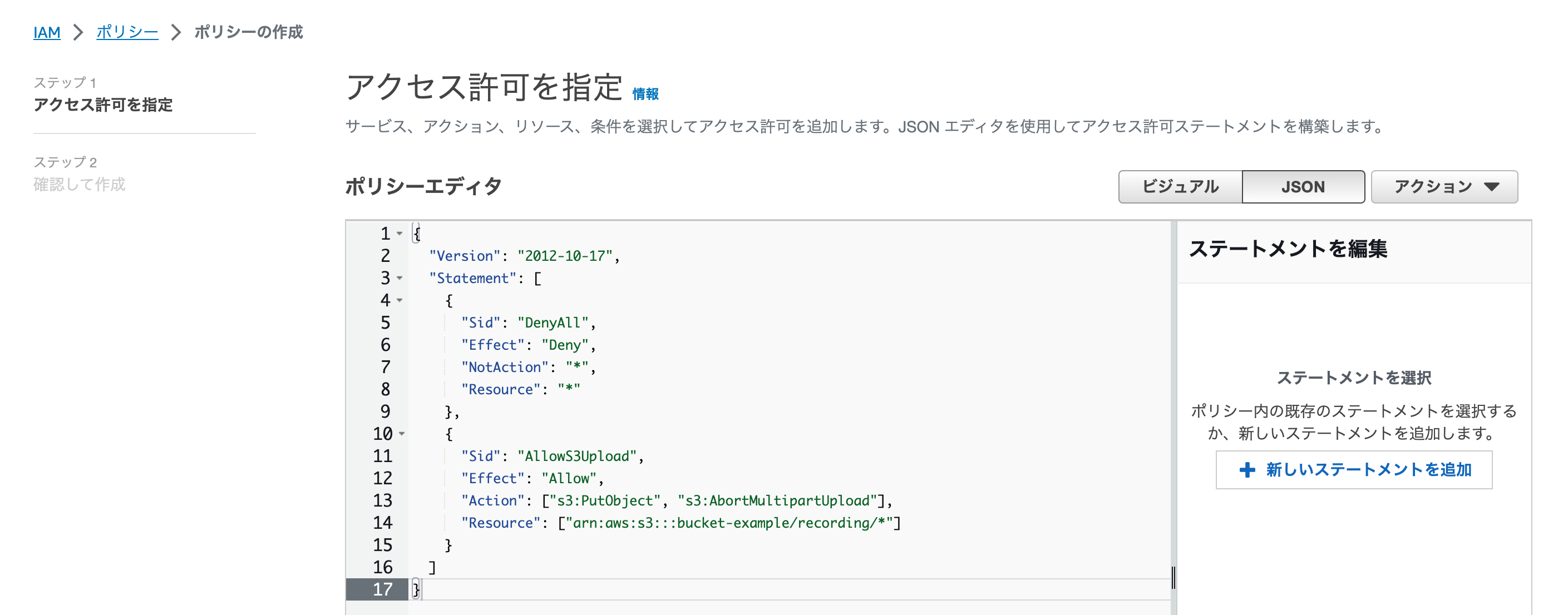Click the ポリシーの作成 breadcrumb text

click(248, 32)
